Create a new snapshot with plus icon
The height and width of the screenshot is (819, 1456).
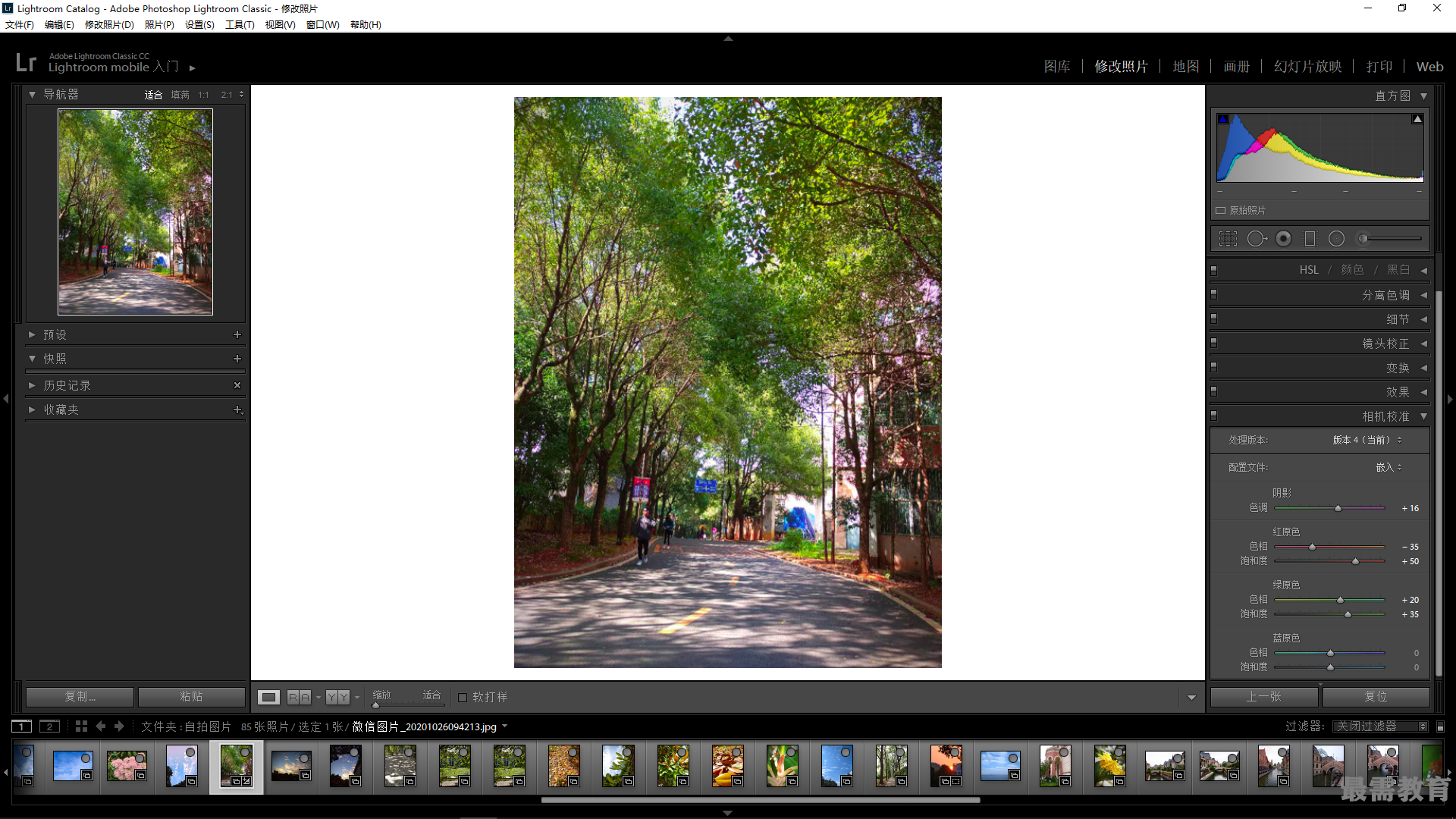237,359
